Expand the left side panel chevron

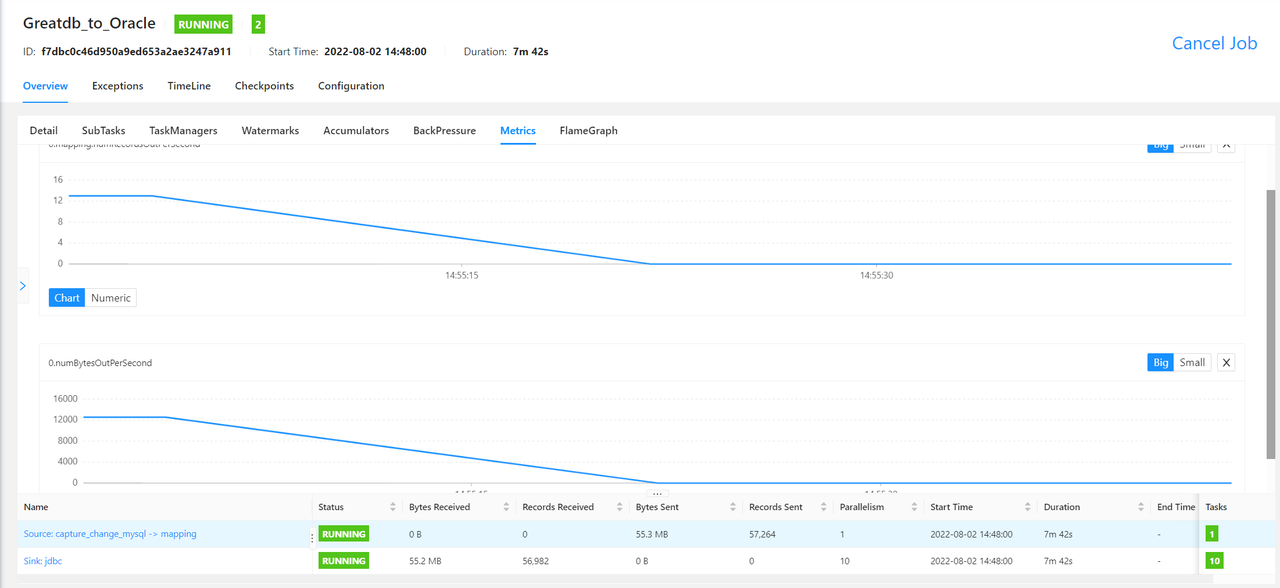[x=22, y=286]
